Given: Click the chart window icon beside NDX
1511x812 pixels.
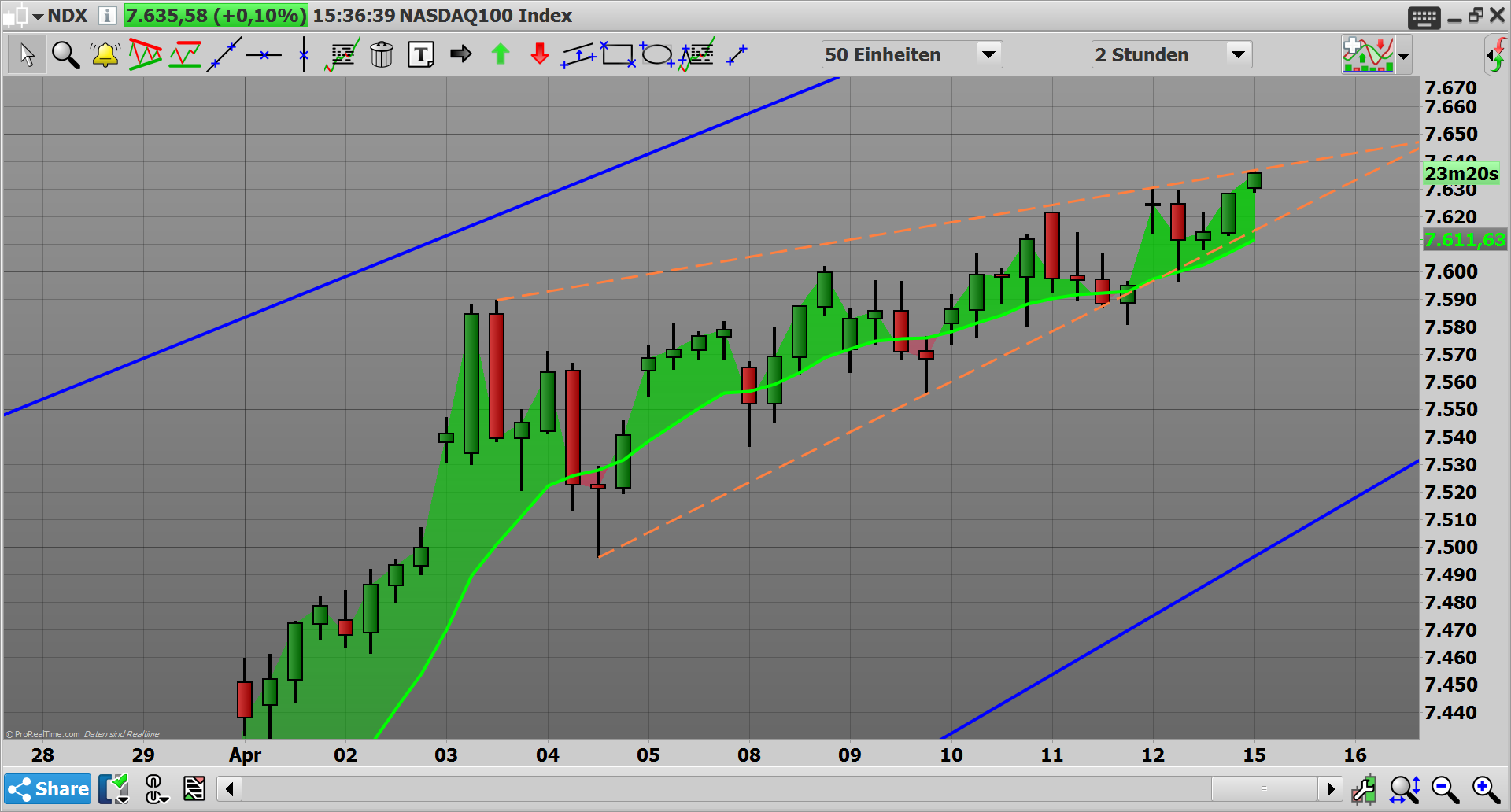Looking at the screenshot, I should pos(15,16).
